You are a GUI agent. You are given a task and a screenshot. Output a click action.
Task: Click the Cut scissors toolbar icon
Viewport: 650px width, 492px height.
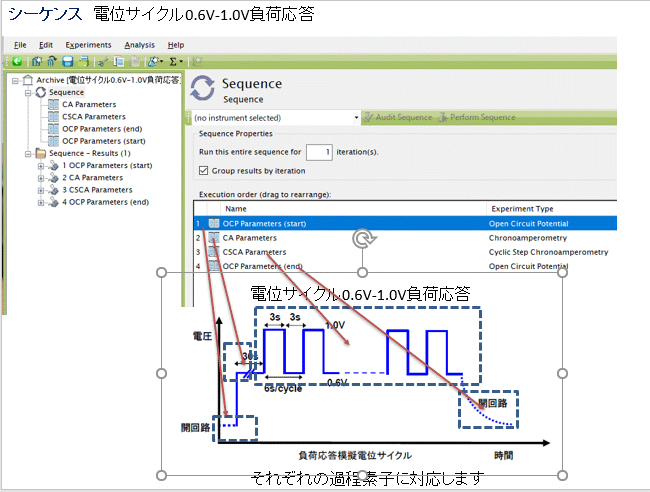pos(103,62)
